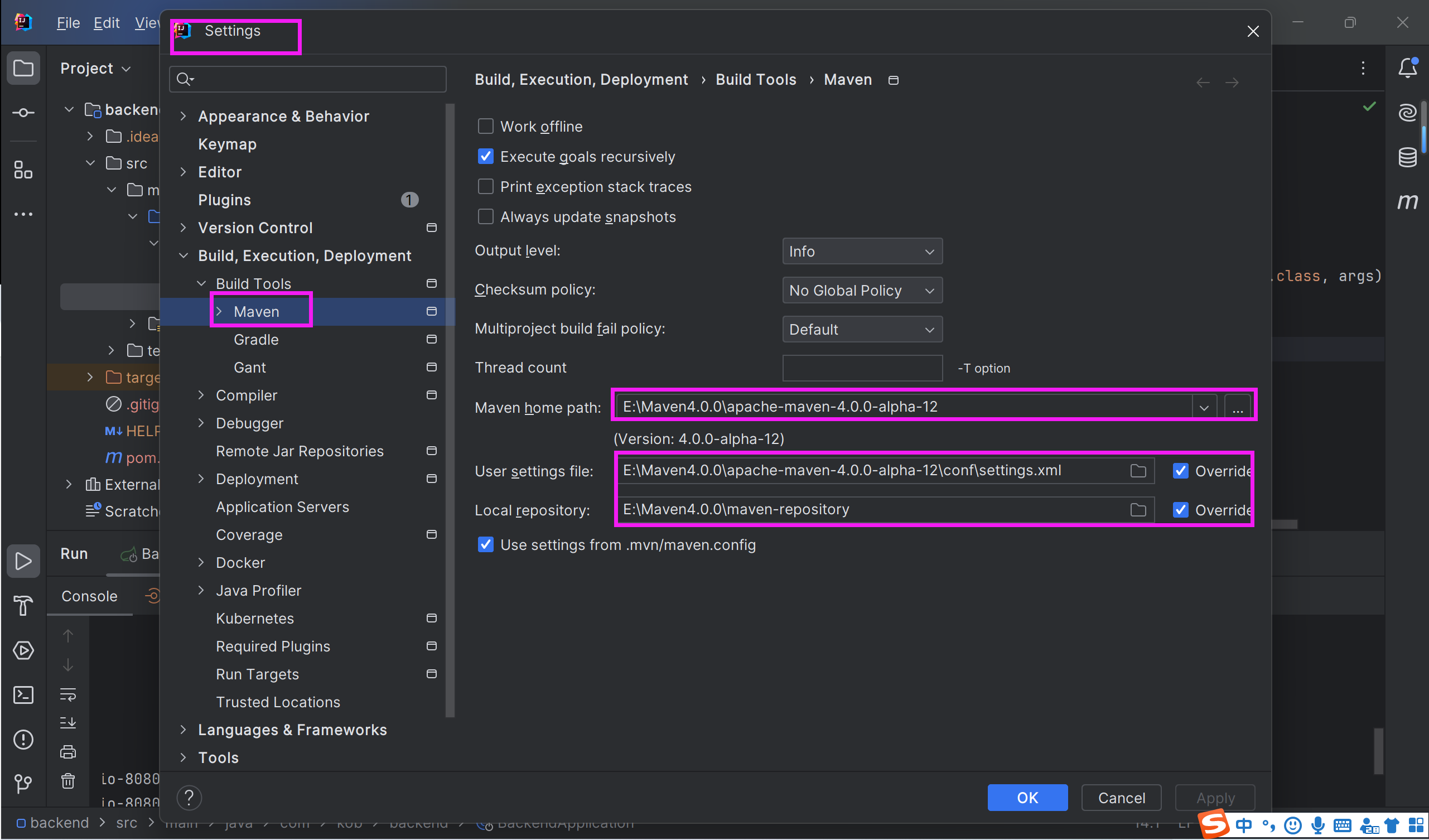Expand the Languages & Frameworks group

[183, 730]
